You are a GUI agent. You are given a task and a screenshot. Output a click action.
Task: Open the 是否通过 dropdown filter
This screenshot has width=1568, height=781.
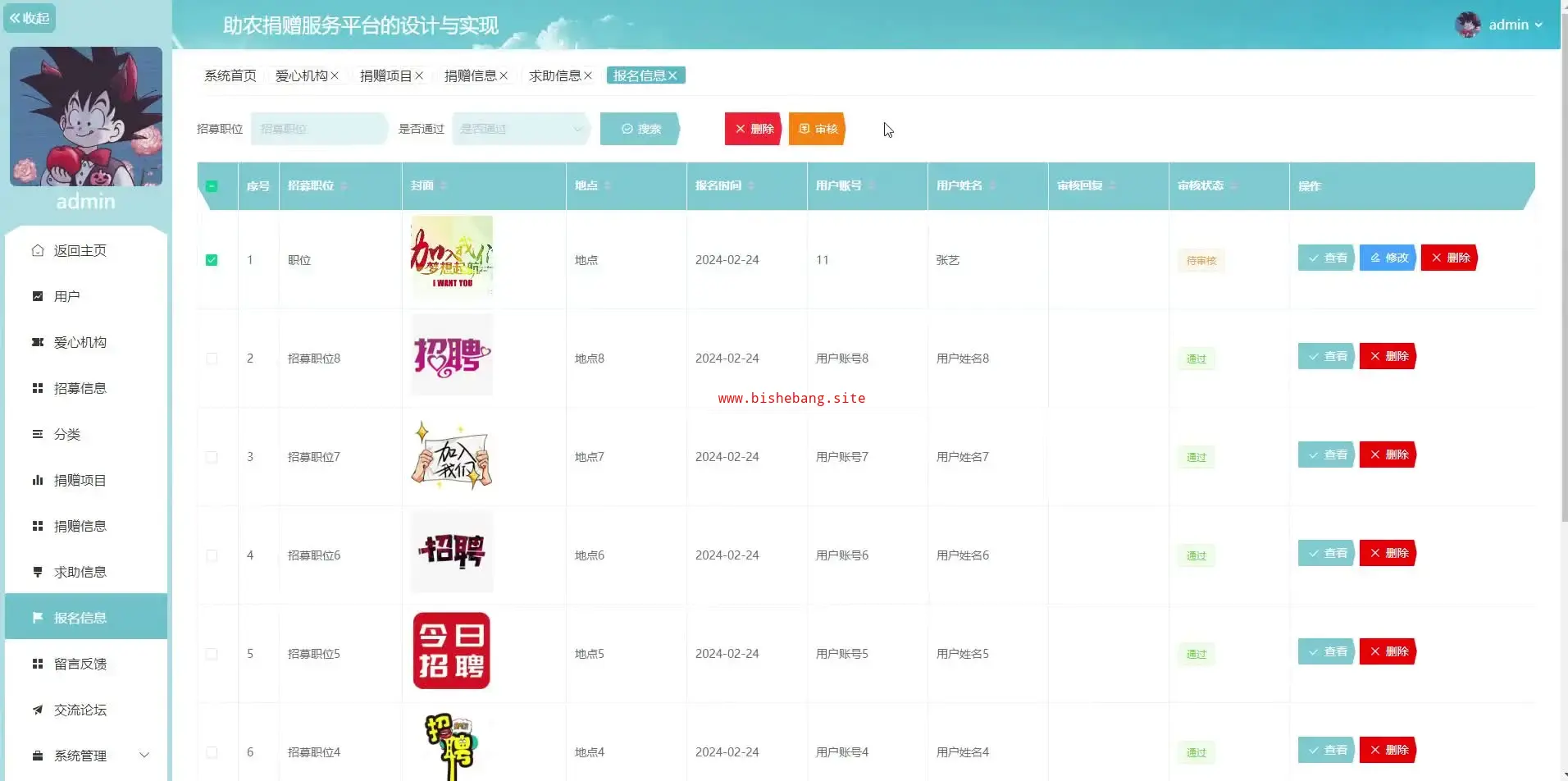521,129
